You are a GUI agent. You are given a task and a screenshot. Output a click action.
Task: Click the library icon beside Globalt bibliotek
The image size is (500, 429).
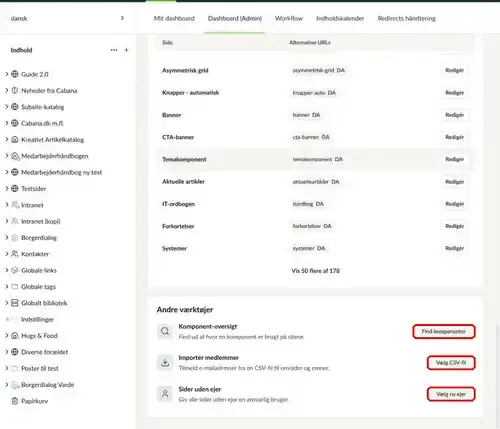click(15, 303)
